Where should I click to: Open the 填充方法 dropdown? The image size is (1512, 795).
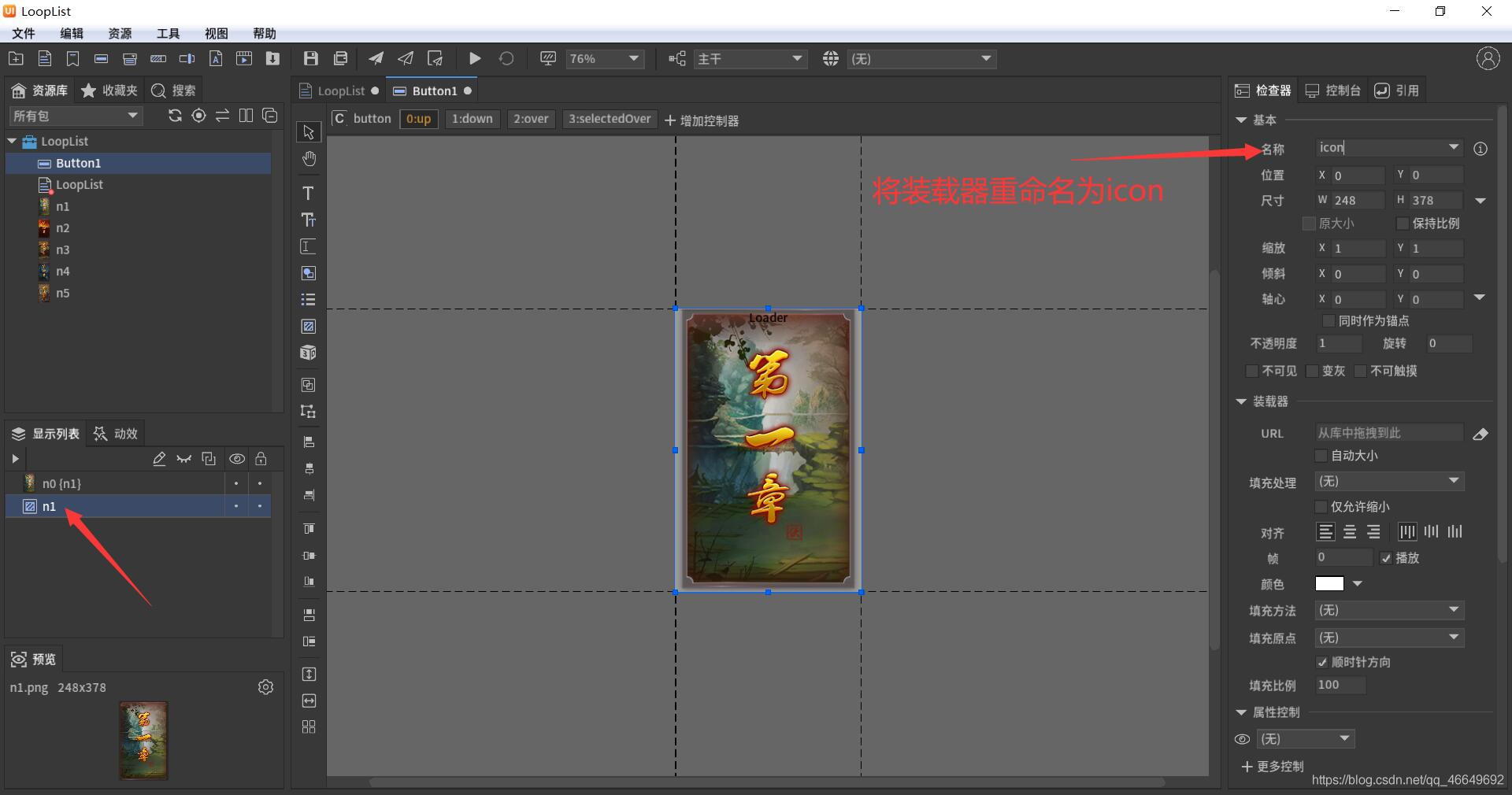click(x=1388, y=610)
